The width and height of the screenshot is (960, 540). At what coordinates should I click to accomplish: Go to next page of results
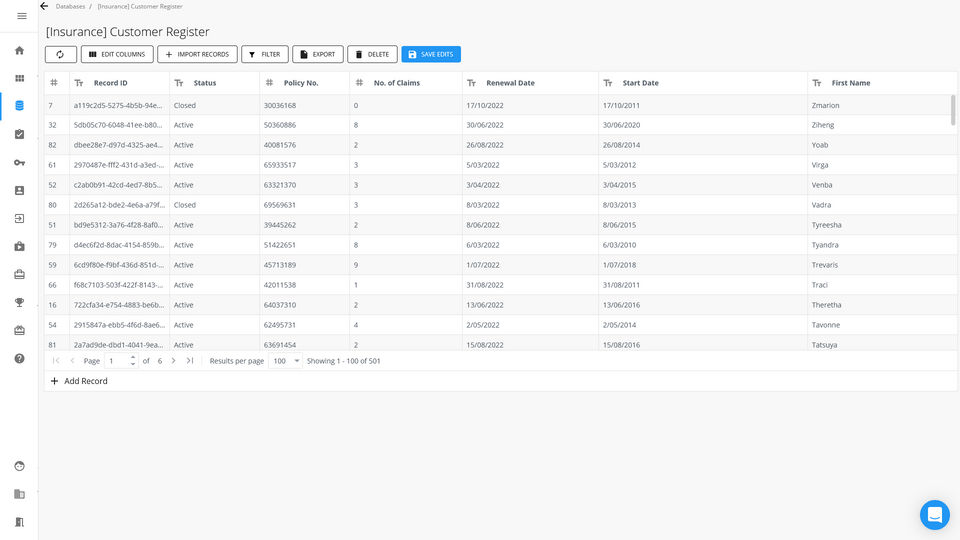pos(173,361)
